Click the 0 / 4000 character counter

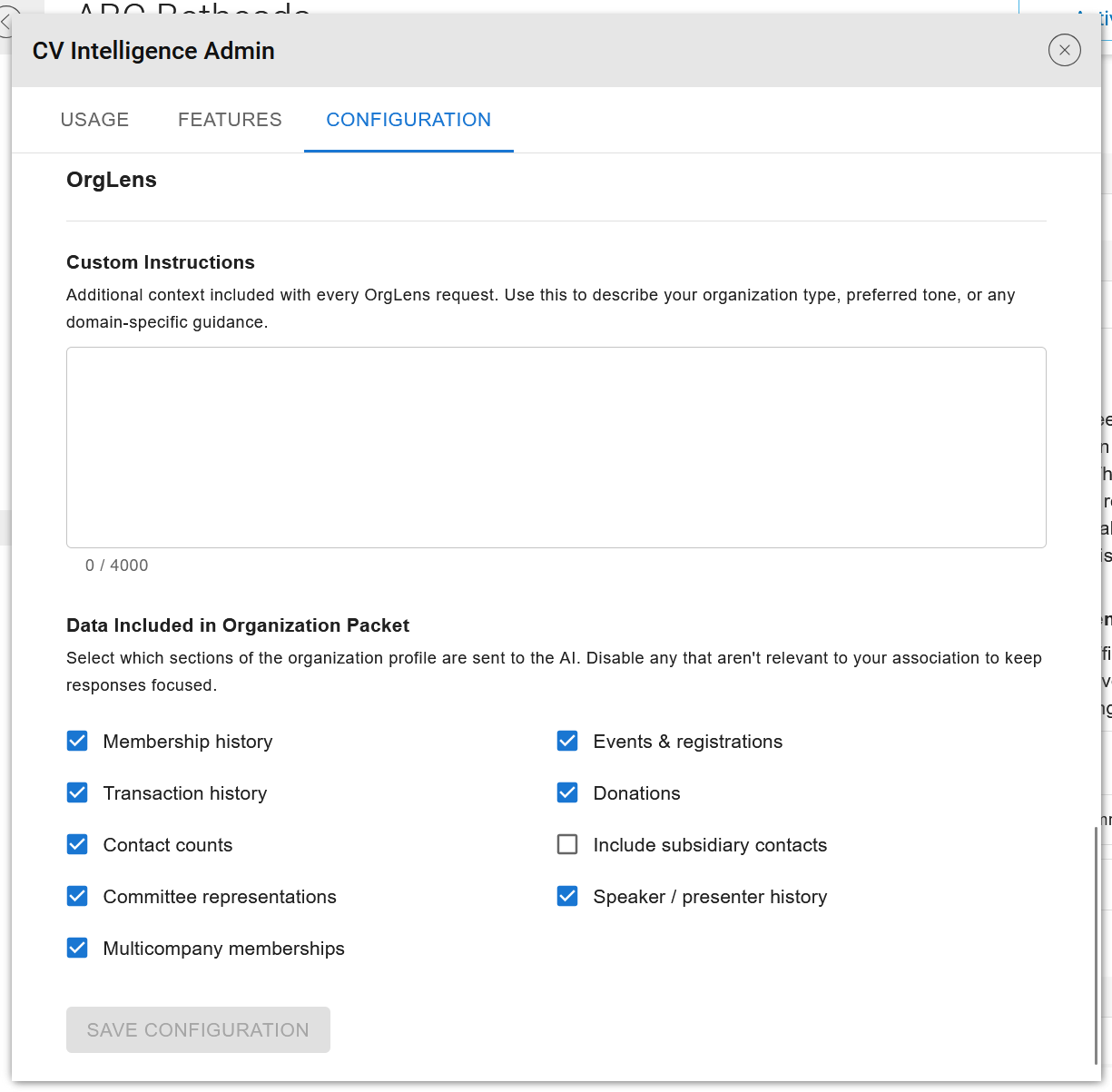tap(117, 566)
